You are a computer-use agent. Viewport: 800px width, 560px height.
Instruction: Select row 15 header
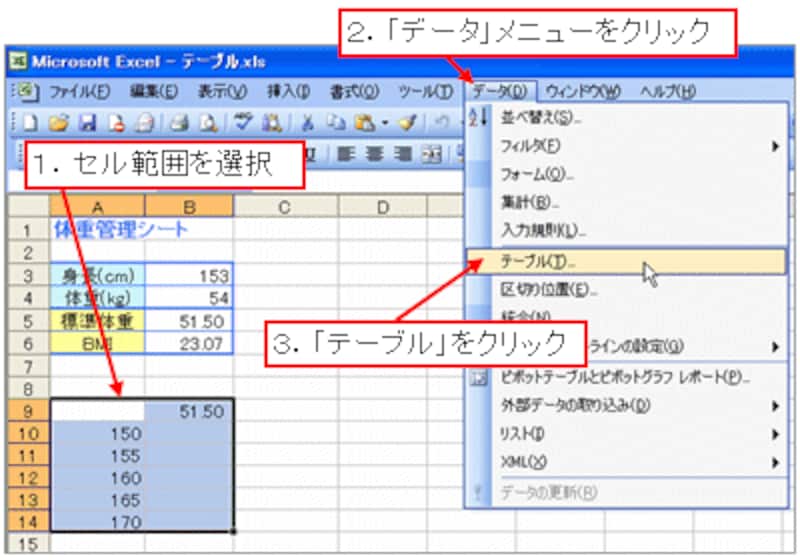[28, 544]
